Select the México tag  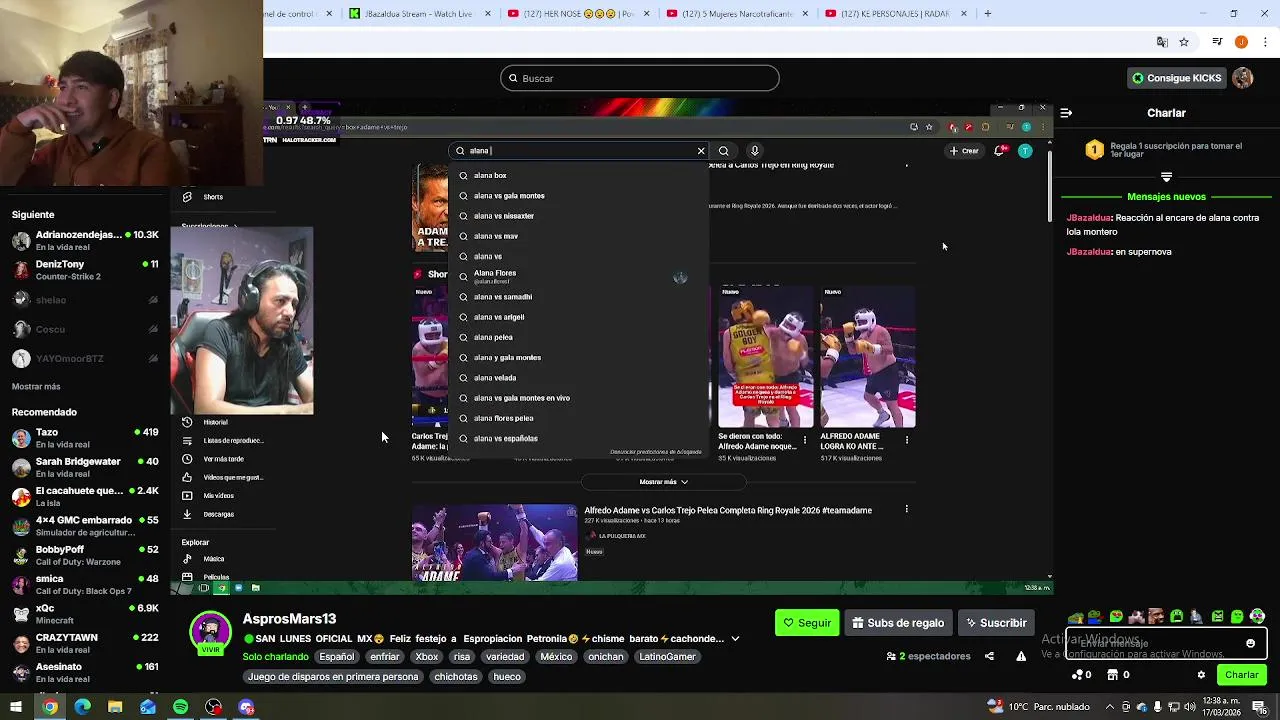pyautogui.click(x=556, y=657)
